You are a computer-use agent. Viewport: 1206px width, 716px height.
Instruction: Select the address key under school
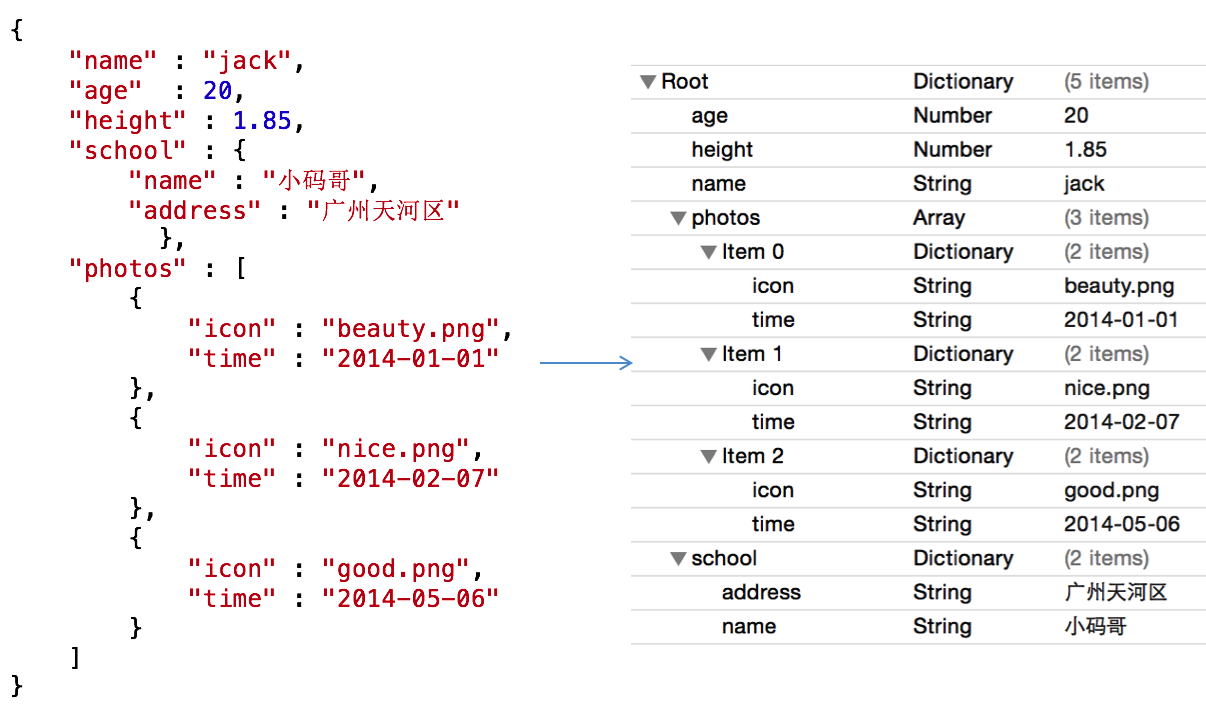pos(761,592)
